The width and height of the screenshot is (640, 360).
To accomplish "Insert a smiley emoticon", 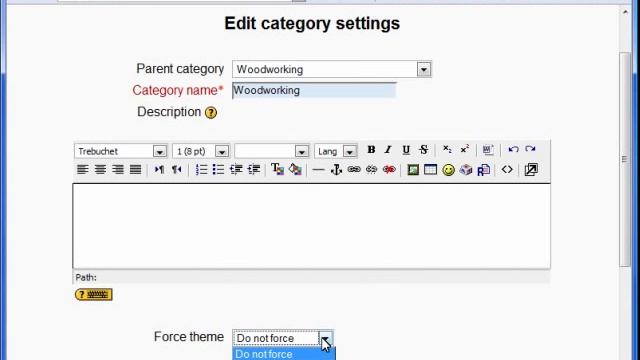I will pos(449,170).
